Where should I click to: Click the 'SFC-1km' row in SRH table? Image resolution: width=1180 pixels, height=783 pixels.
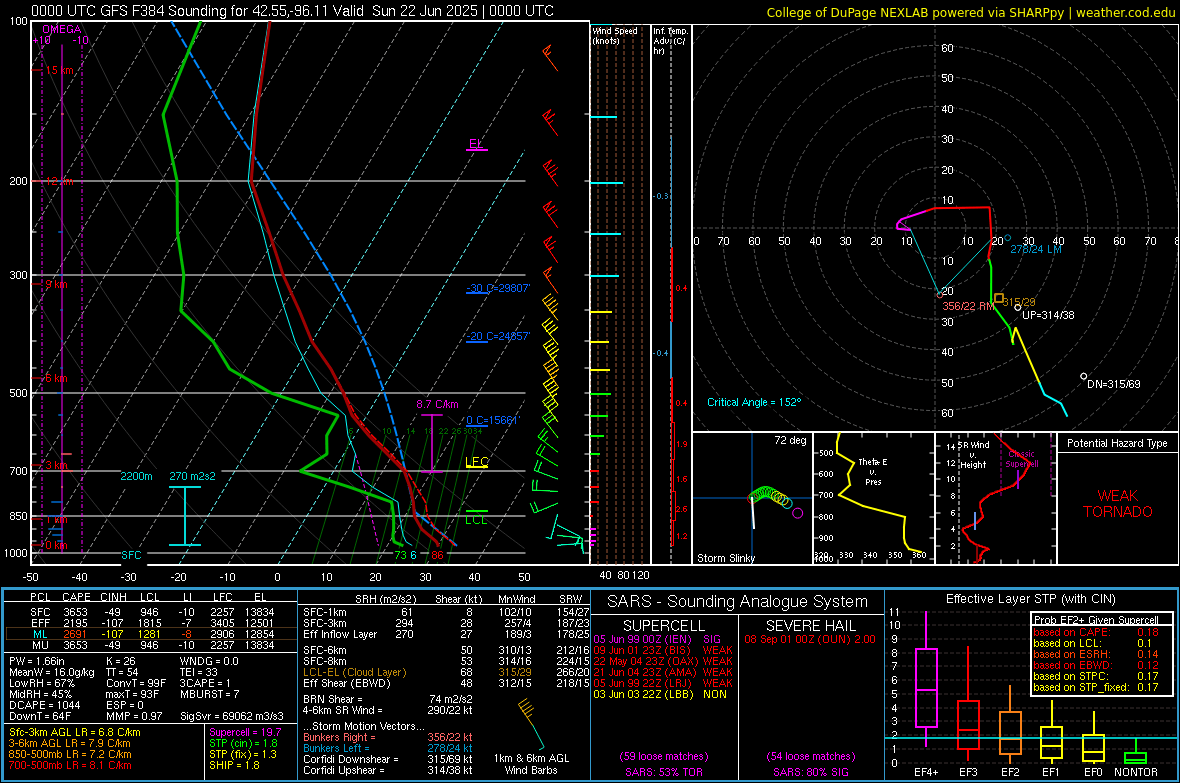click(x=446, y=612)
